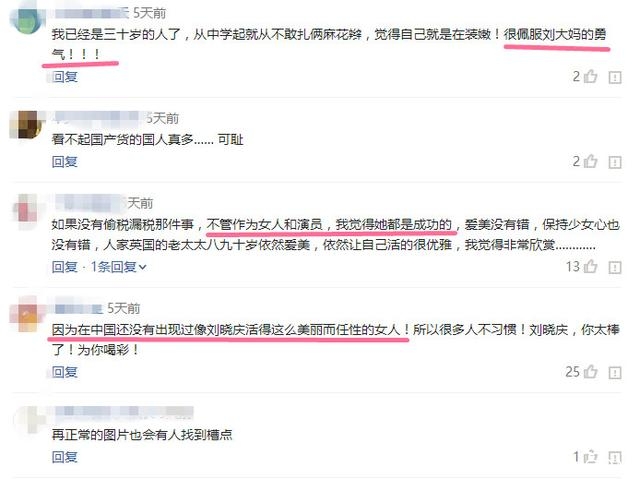This screenshot has height=479, width=640.
Task: Like the comment about 麻花辫 braids
Action: pos(590,76)
